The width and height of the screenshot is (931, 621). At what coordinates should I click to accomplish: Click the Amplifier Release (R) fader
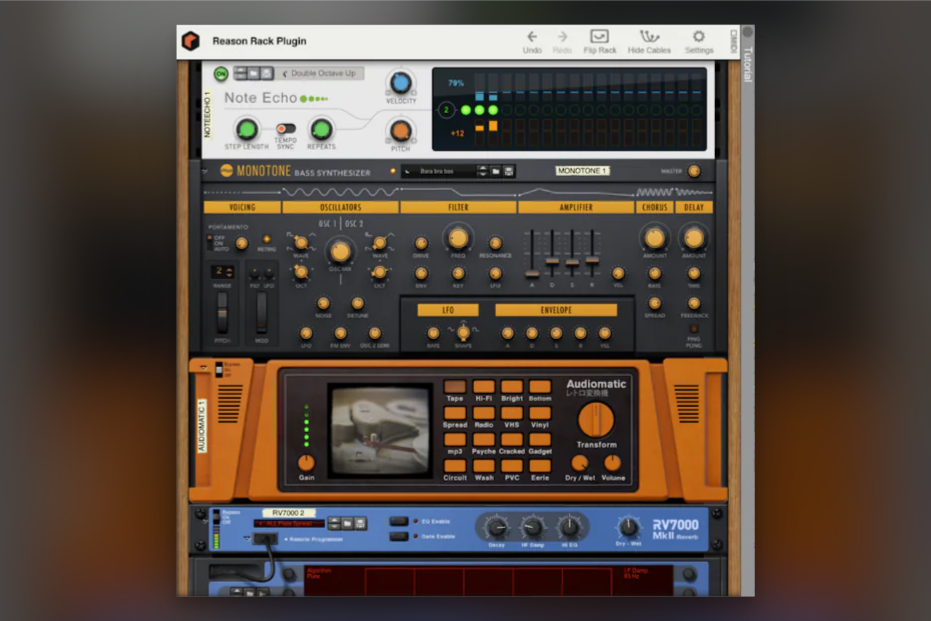[592, 260]
